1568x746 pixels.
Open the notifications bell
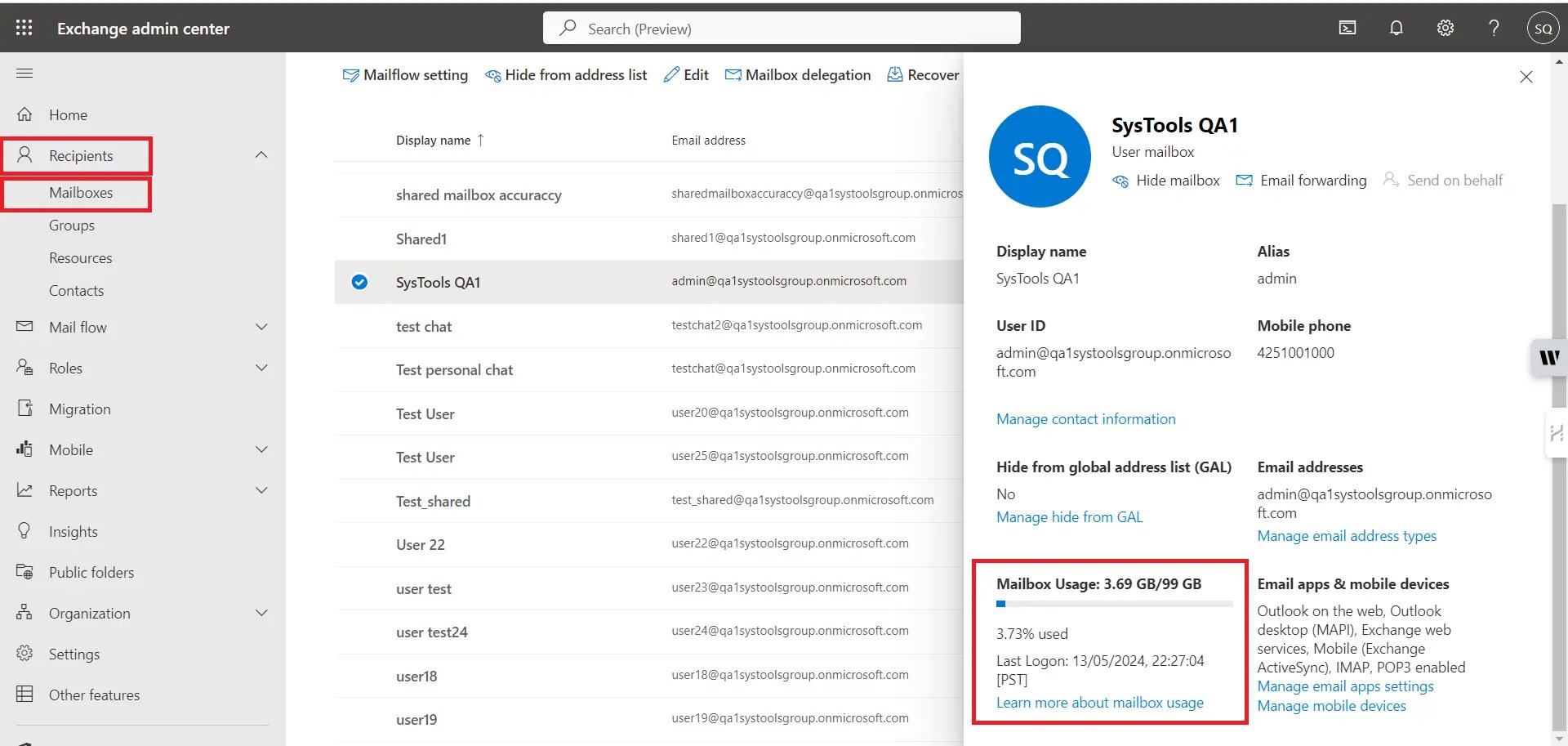[1396, 27]
